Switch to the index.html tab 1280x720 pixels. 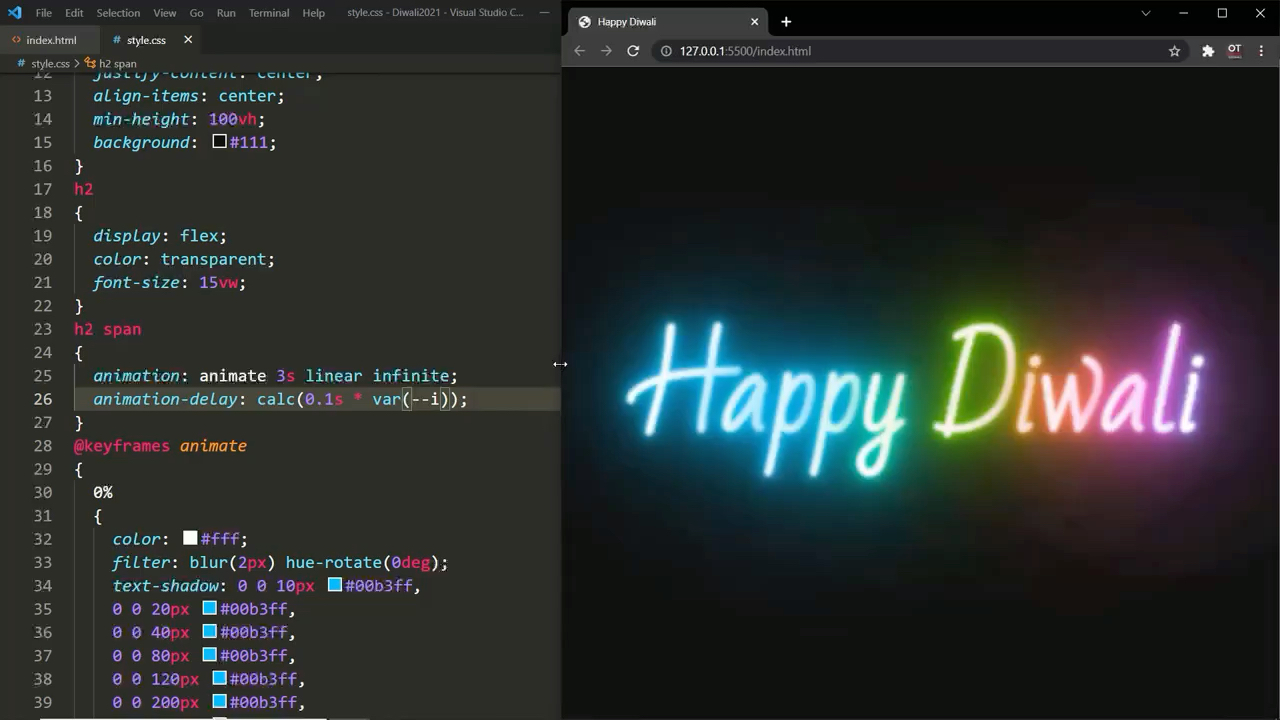51,40
